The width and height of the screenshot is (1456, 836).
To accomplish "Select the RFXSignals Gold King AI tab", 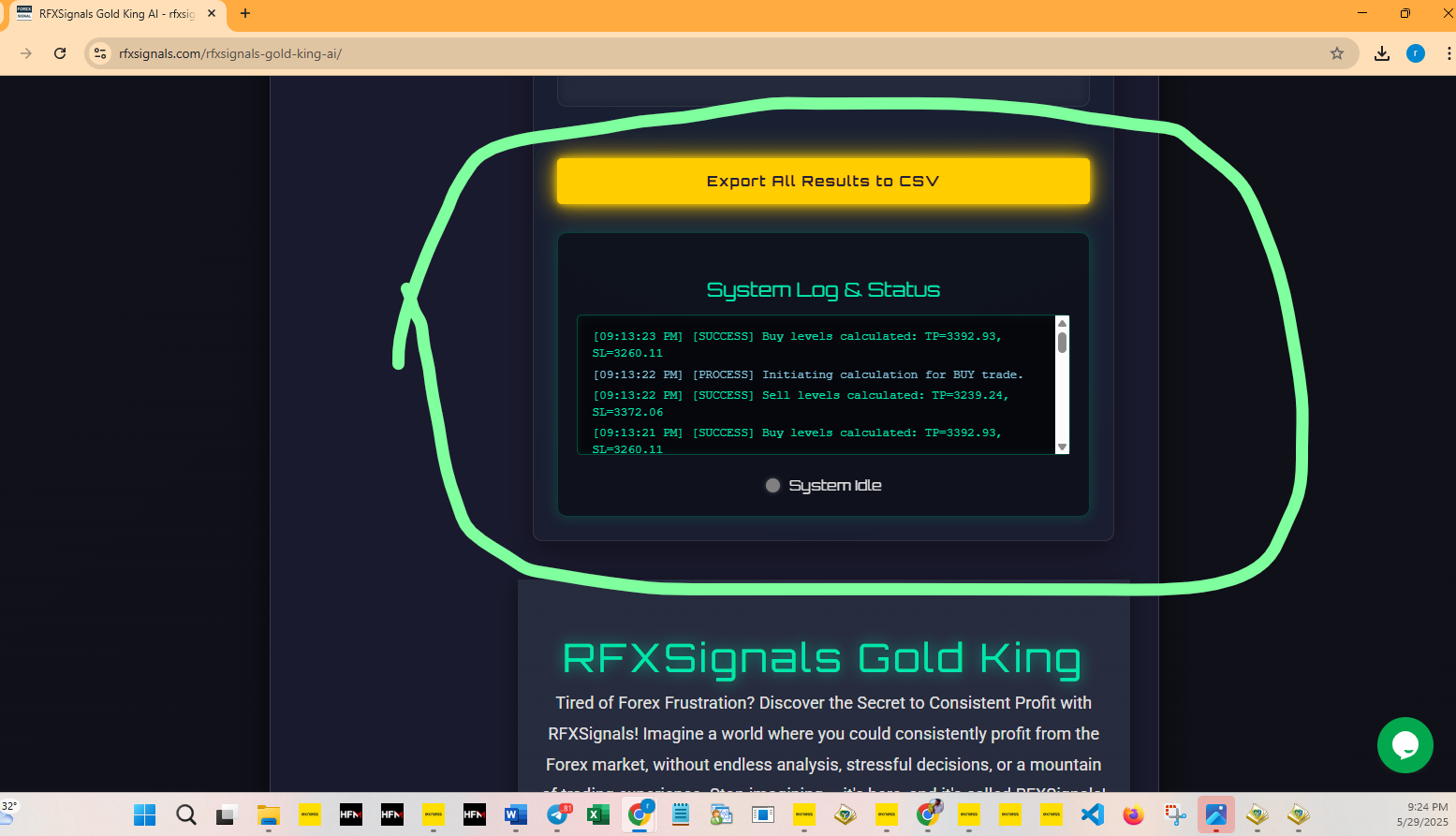I will [x=117, y=14].
